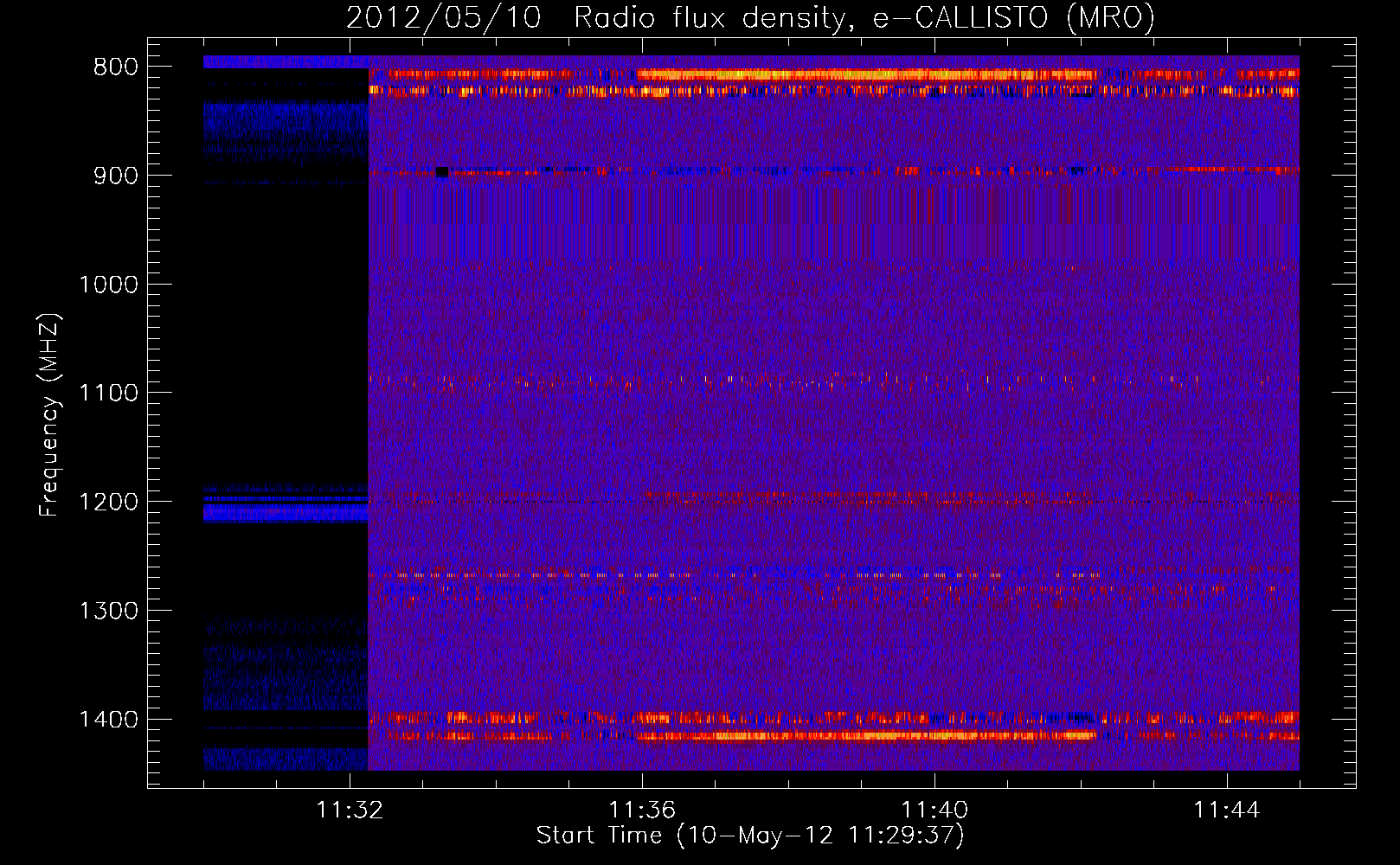This screenshot has height=865, width=1400.
Task: Click the 1400 frequency tick label
Action: click(108, 720)
